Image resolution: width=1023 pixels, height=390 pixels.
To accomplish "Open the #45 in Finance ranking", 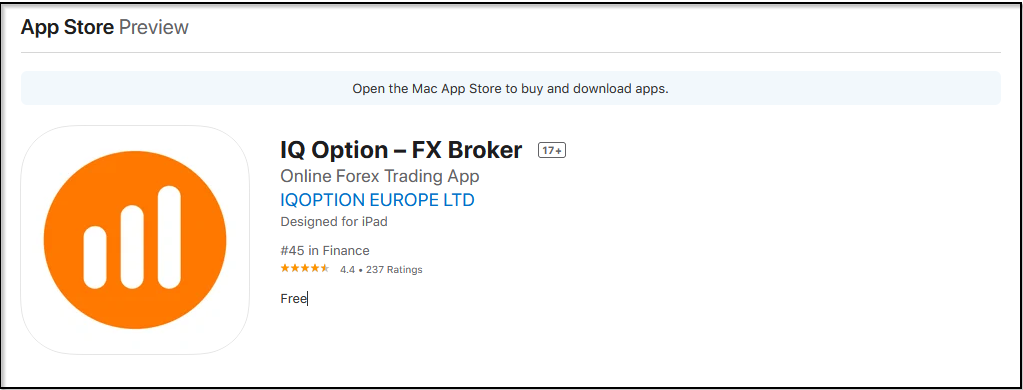I will pos(325,250).
